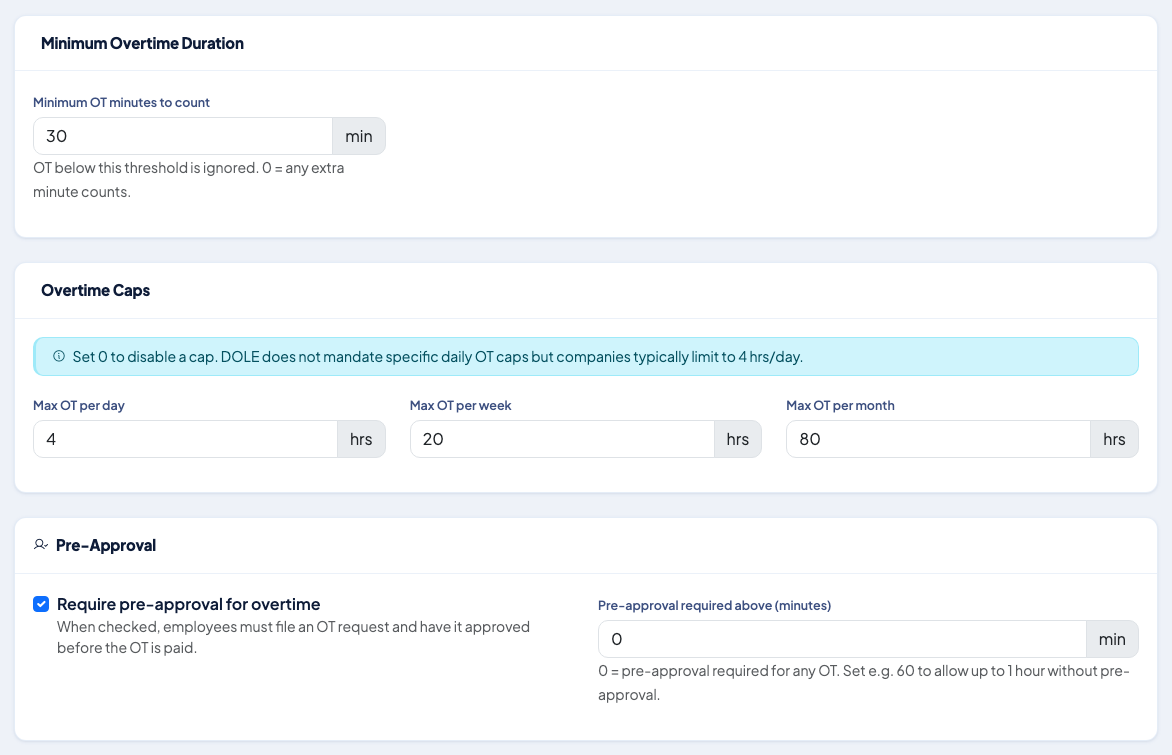Uncheck Require pre-approval for overtime checkbox
The width and height of the screenshot is (1172, 755).
[x=41, y=604]
